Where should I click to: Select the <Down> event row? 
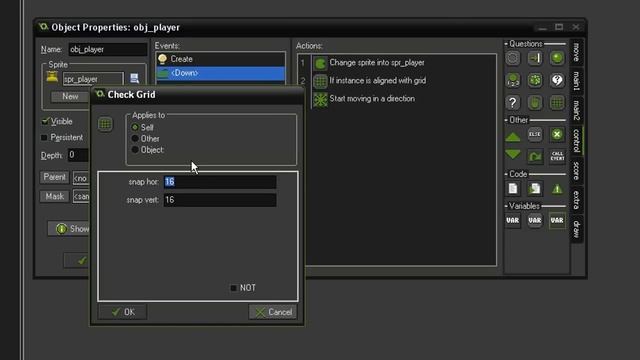[x=220, y=73]
